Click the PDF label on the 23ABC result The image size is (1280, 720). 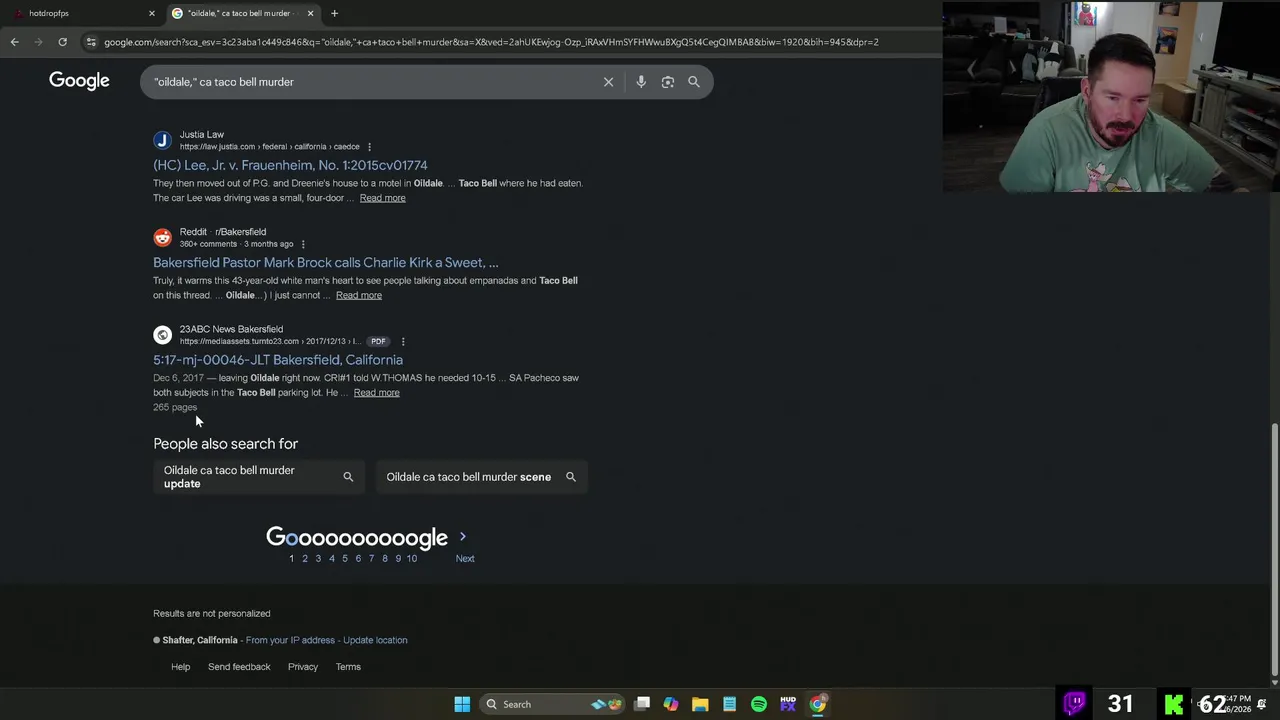point(378,341)
